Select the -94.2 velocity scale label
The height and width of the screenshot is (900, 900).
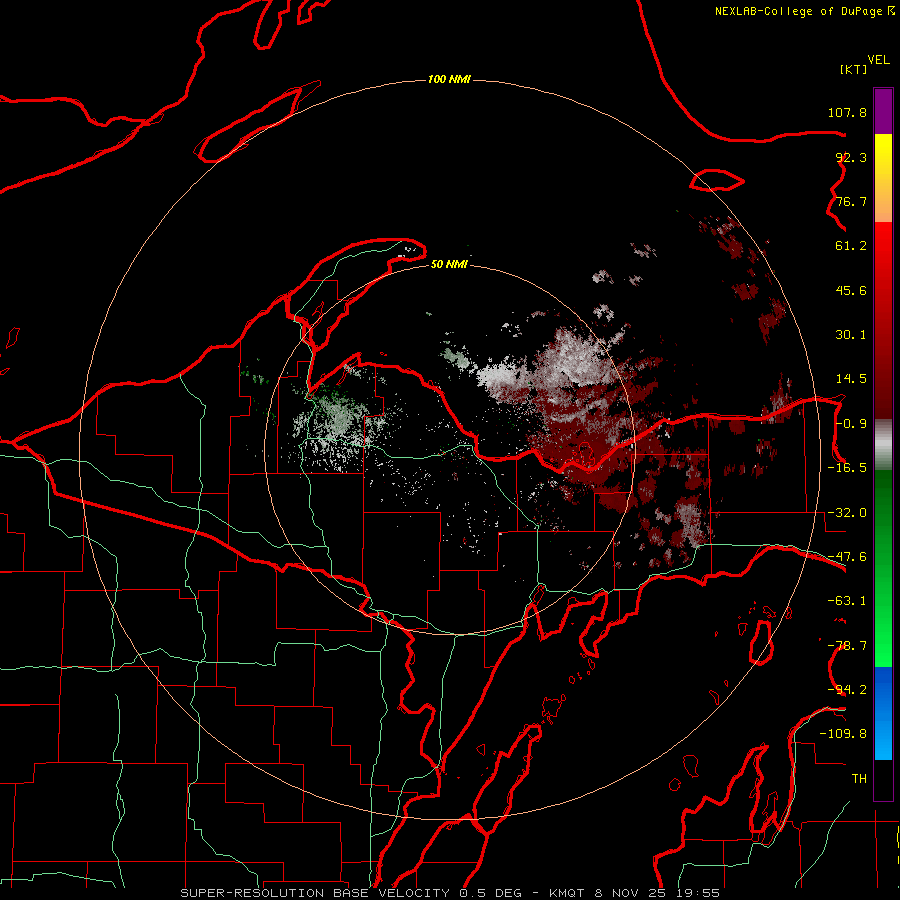[x=847, y=690]
